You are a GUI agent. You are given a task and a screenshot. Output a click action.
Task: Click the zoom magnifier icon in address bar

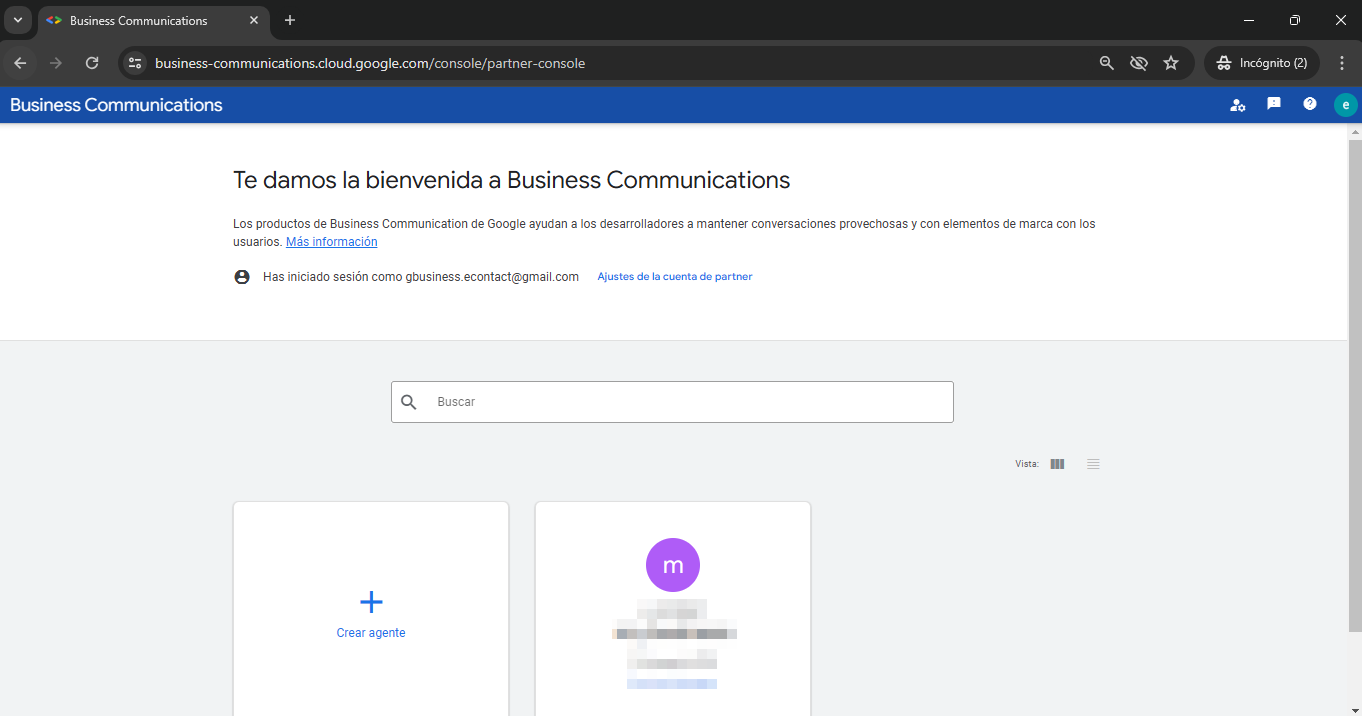pos(1106,63)
